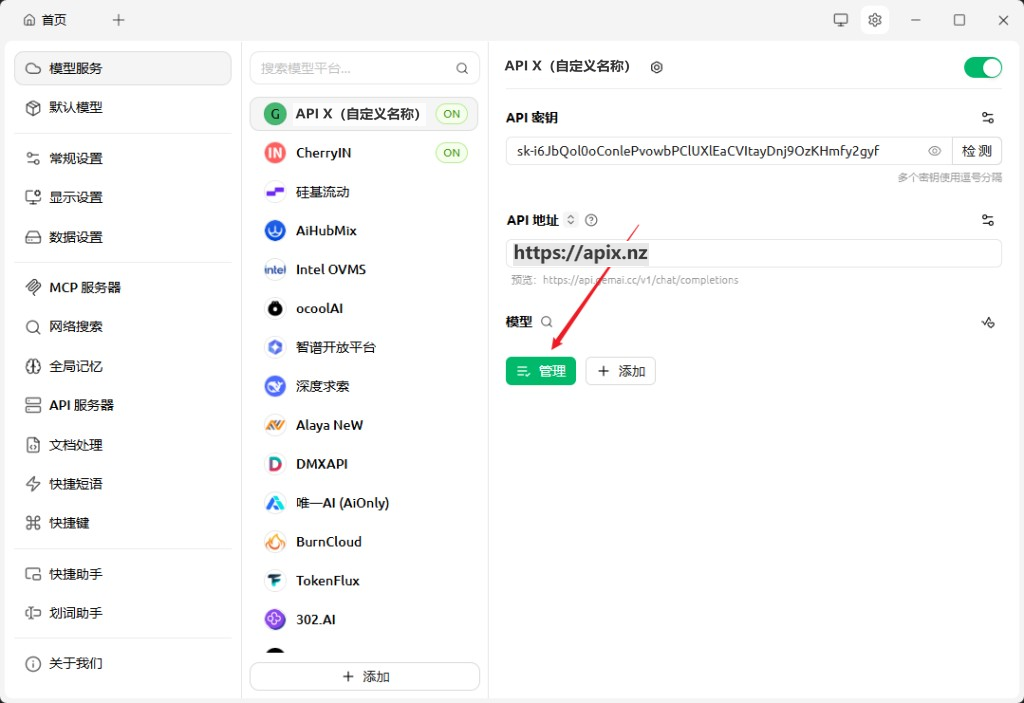Click the 快捷短语 lightning icon

(x=33, y=483)
